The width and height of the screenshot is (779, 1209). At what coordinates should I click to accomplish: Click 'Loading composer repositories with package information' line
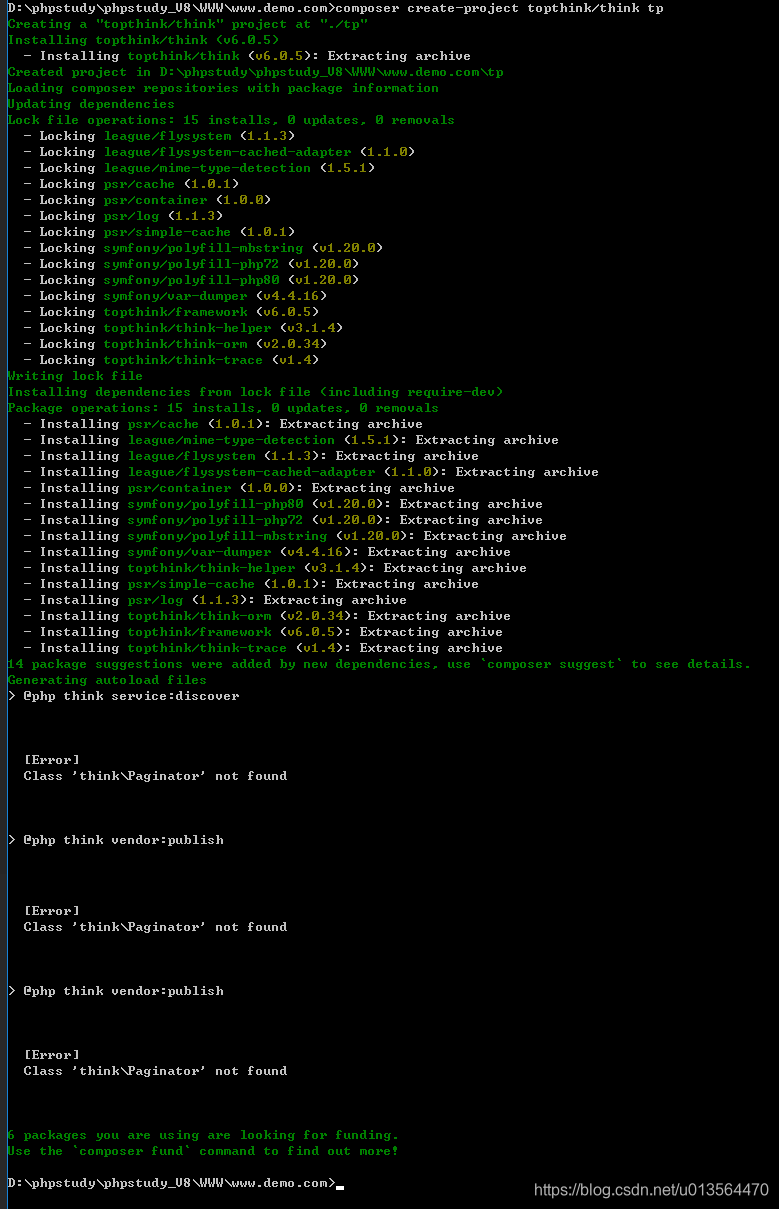point(223,88)
